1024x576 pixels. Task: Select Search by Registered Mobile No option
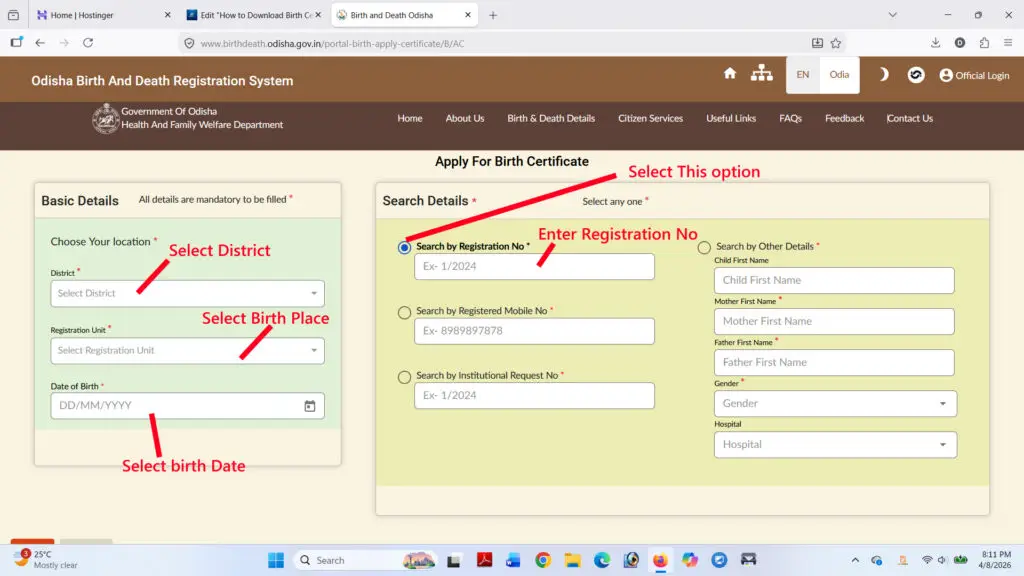tap(404, 312)
